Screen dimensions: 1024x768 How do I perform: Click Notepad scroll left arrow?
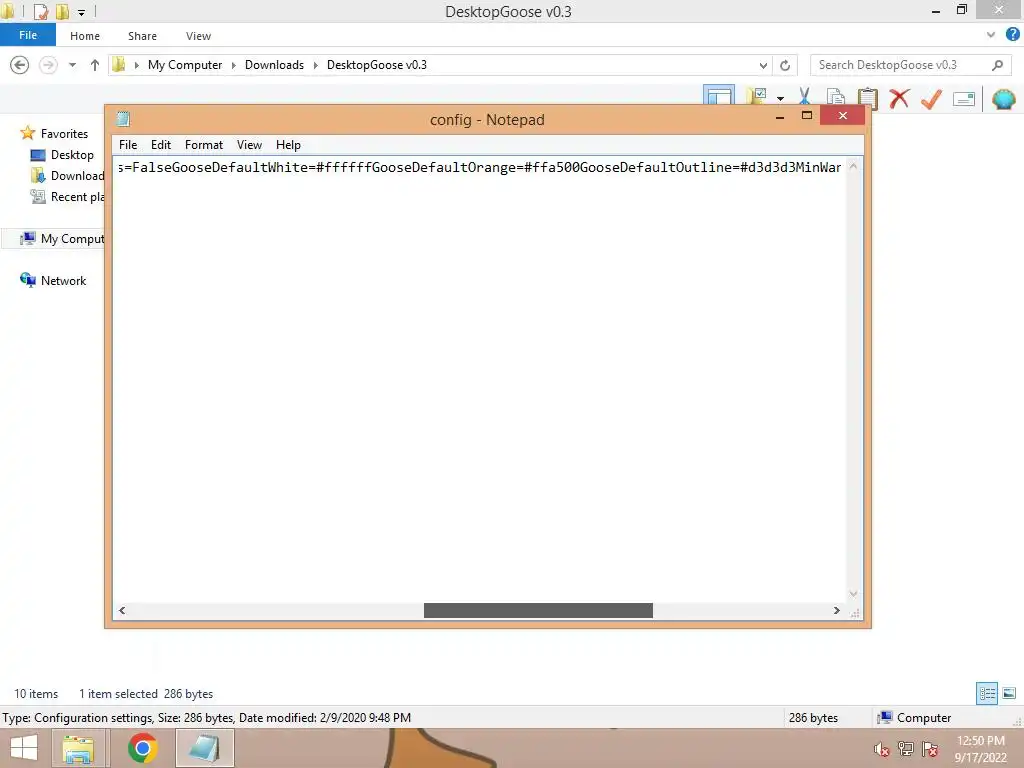point(122,610)
